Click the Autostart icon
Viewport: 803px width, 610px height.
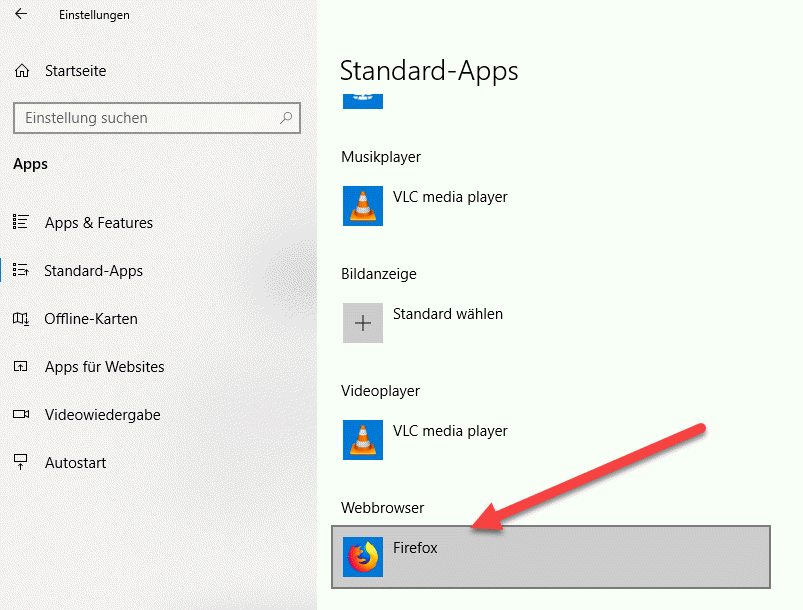click(x=20, y=462)
